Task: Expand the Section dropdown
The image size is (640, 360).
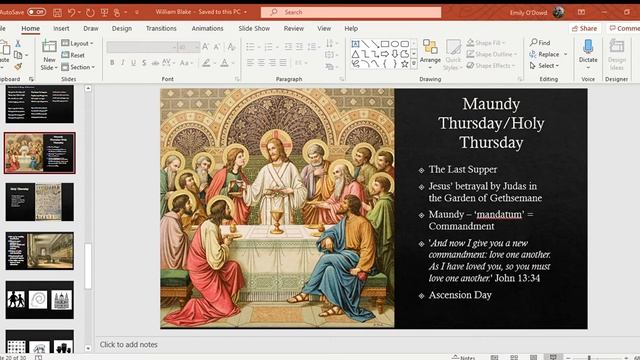Action: pos(78,67)
